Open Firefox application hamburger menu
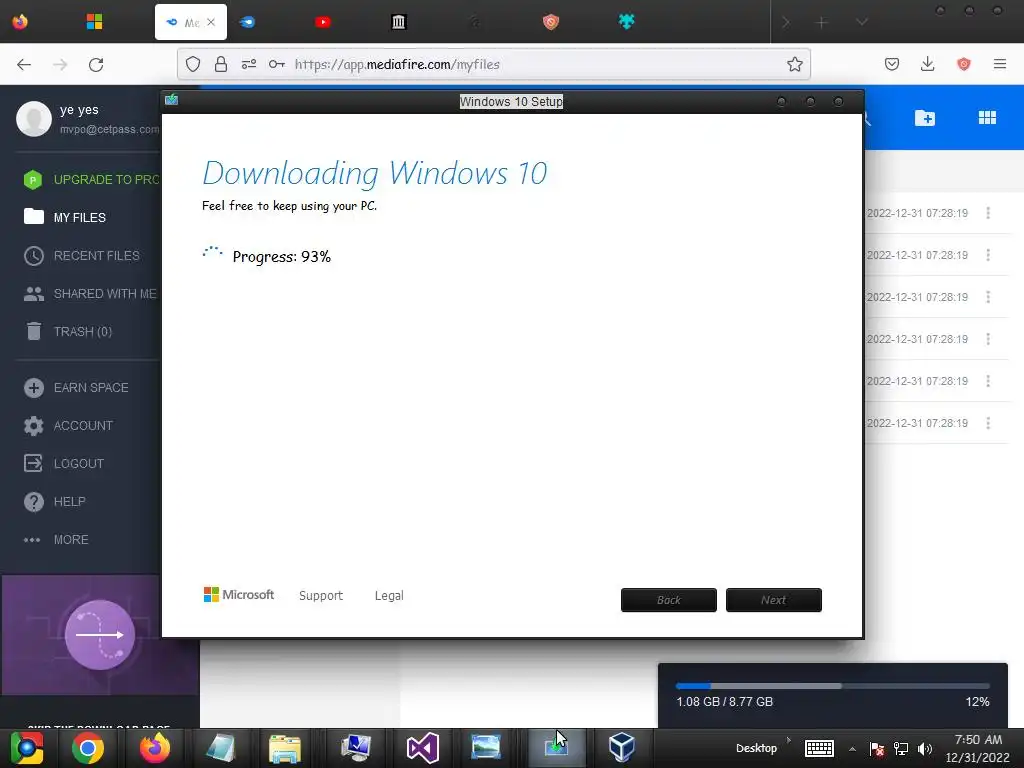Viewport: 1024px width, 768px height. pyautogui.click(x=999, y=64)
